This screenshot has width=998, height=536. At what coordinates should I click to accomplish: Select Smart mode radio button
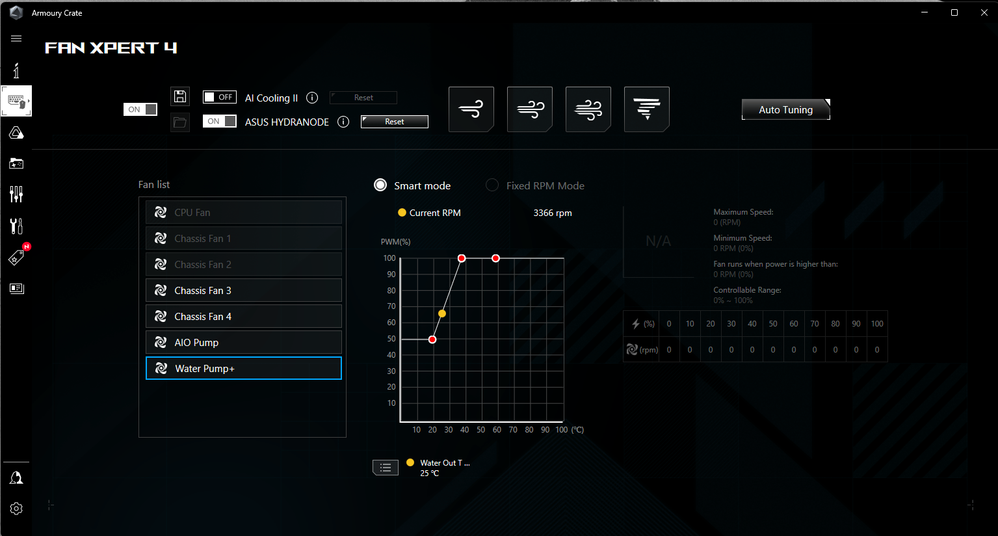click(x=380, y=185)
